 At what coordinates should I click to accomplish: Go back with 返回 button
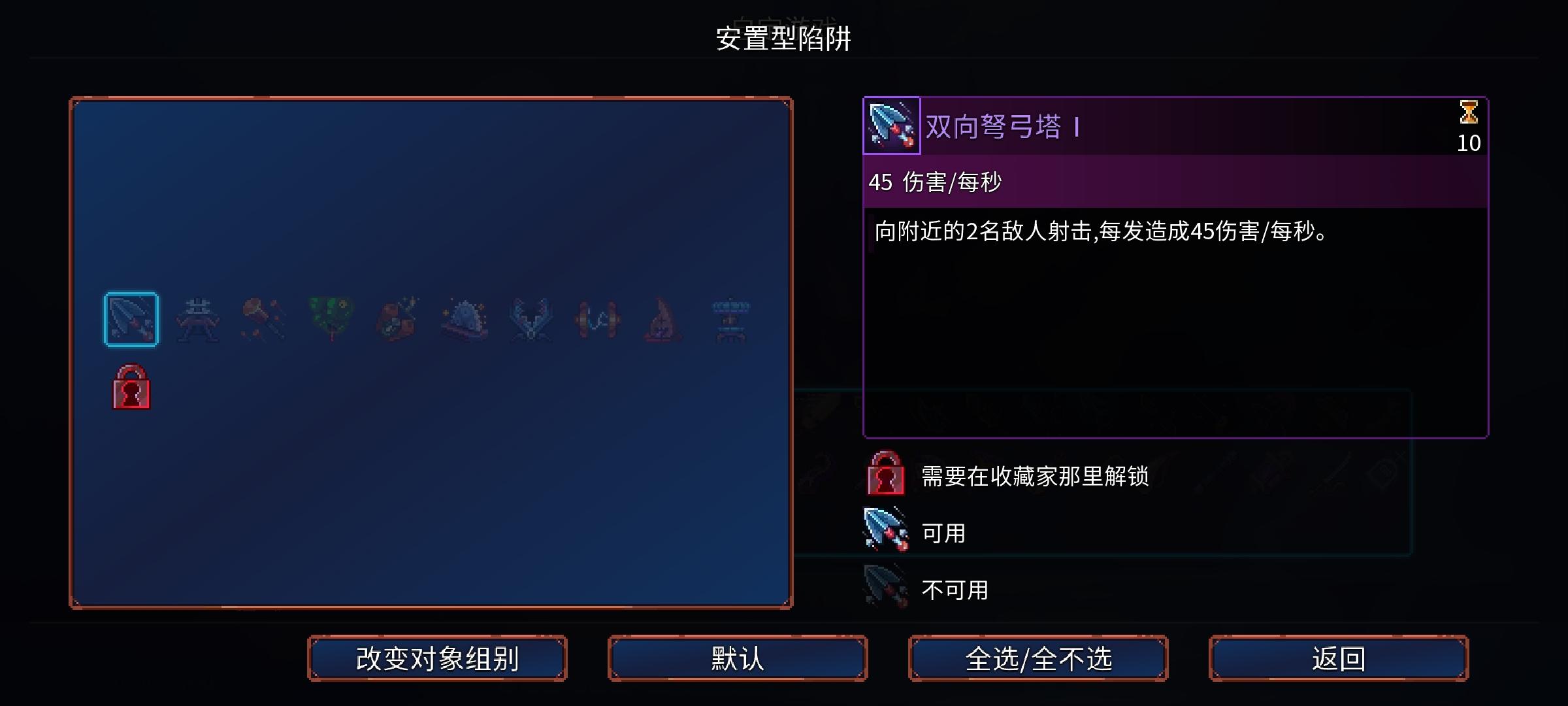(x=1339, y=658)
